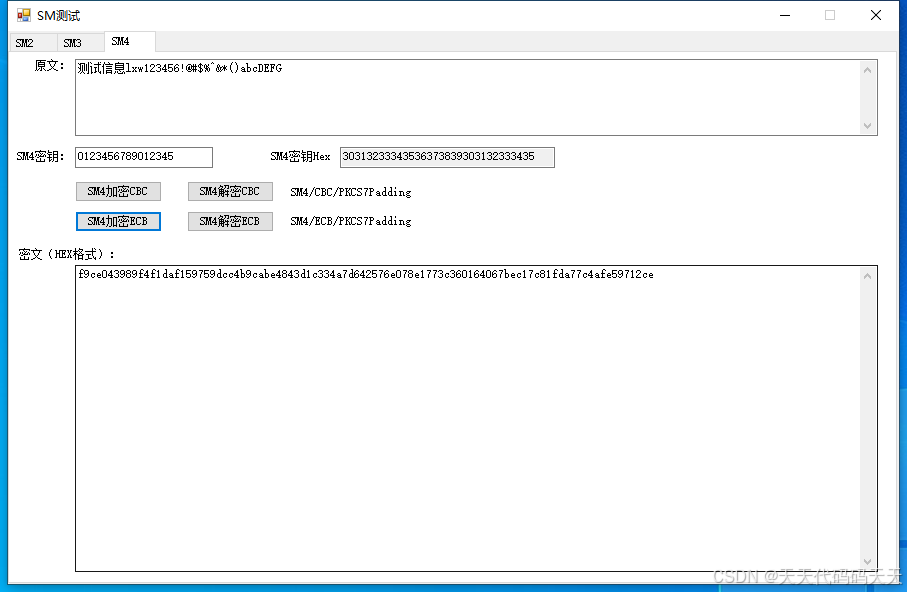Click the 密文（HEX格式）label
Viewport: 907px width, 592px height.
(x=66, y=255)
